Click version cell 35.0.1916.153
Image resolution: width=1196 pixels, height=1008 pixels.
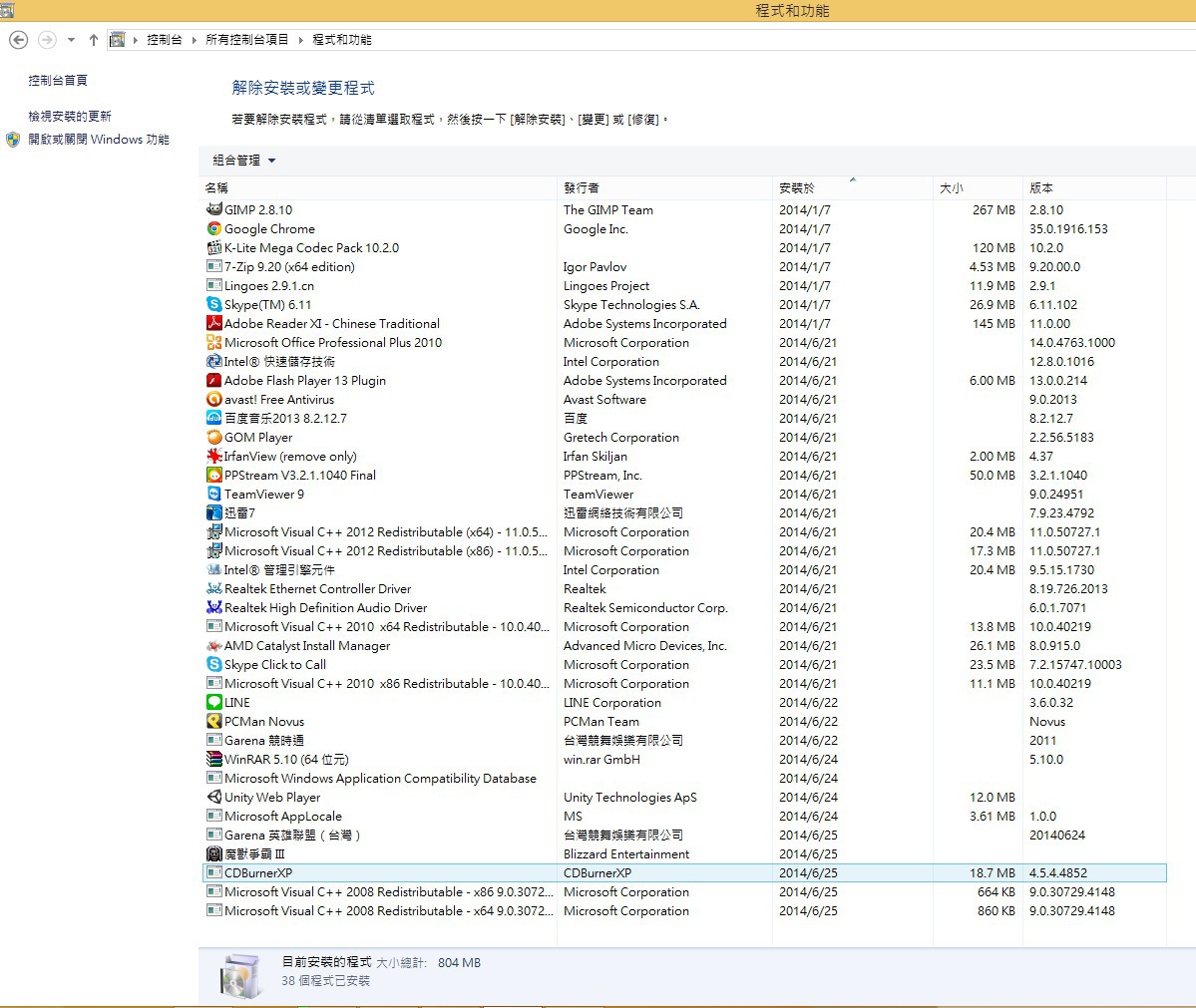[x=1068, y=228]
